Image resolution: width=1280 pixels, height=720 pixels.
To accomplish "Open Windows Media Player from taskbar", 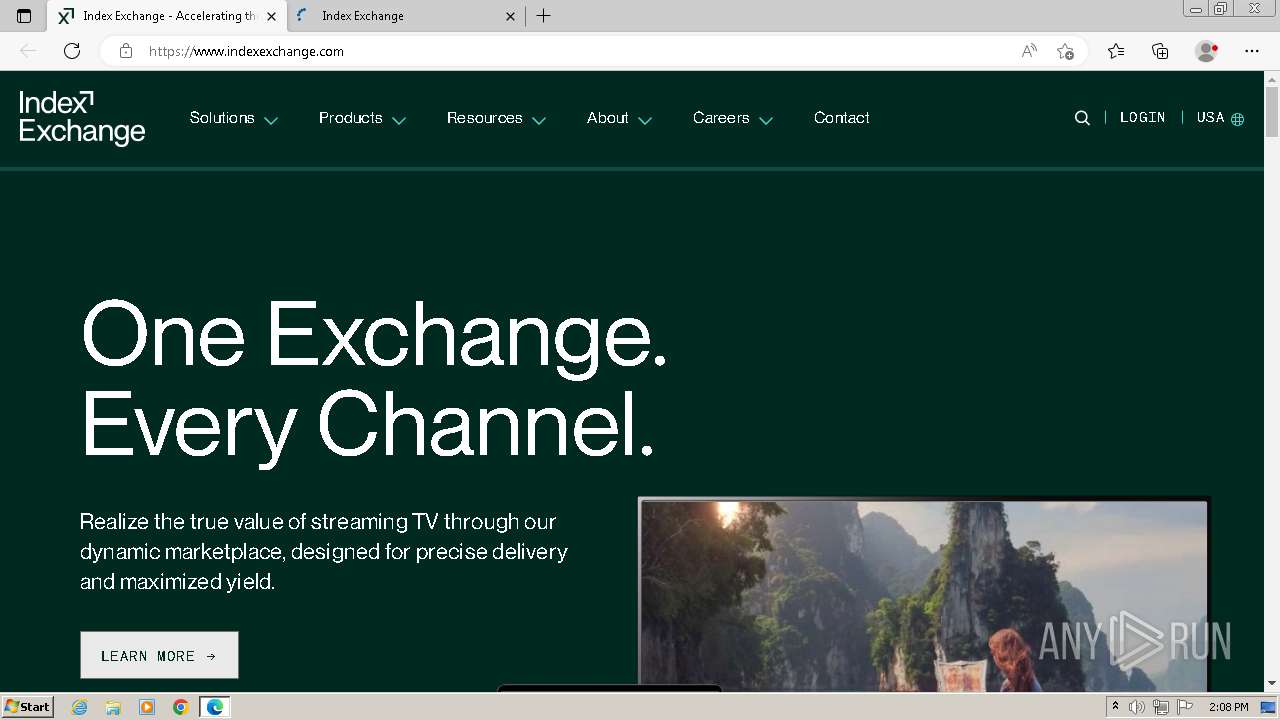I will click(x=147, y=707).
